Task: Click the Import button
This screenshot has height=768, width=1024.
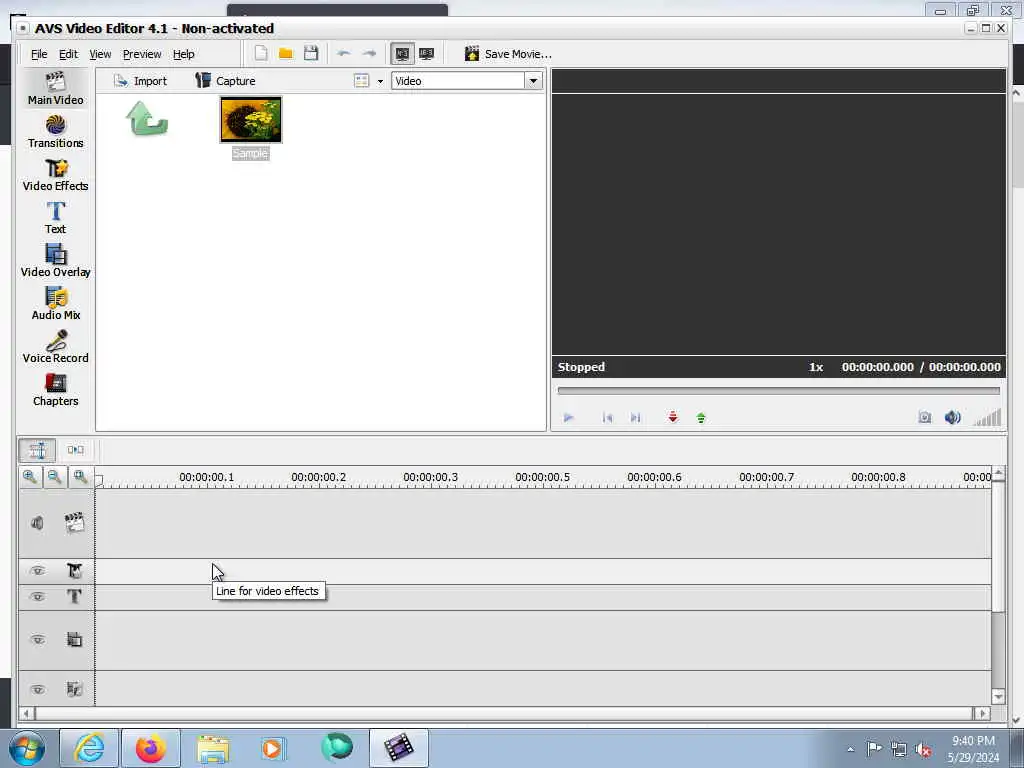Action: 140,81
